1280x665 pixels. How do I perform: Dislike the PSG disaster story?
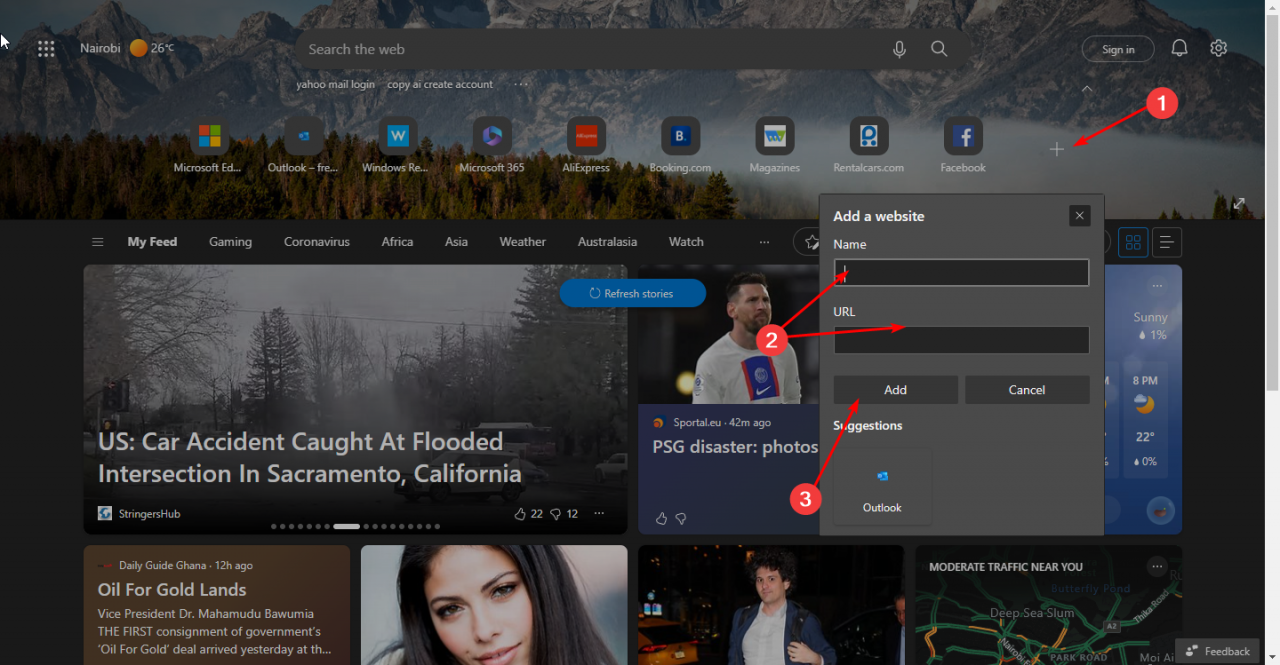pos(681,518)
